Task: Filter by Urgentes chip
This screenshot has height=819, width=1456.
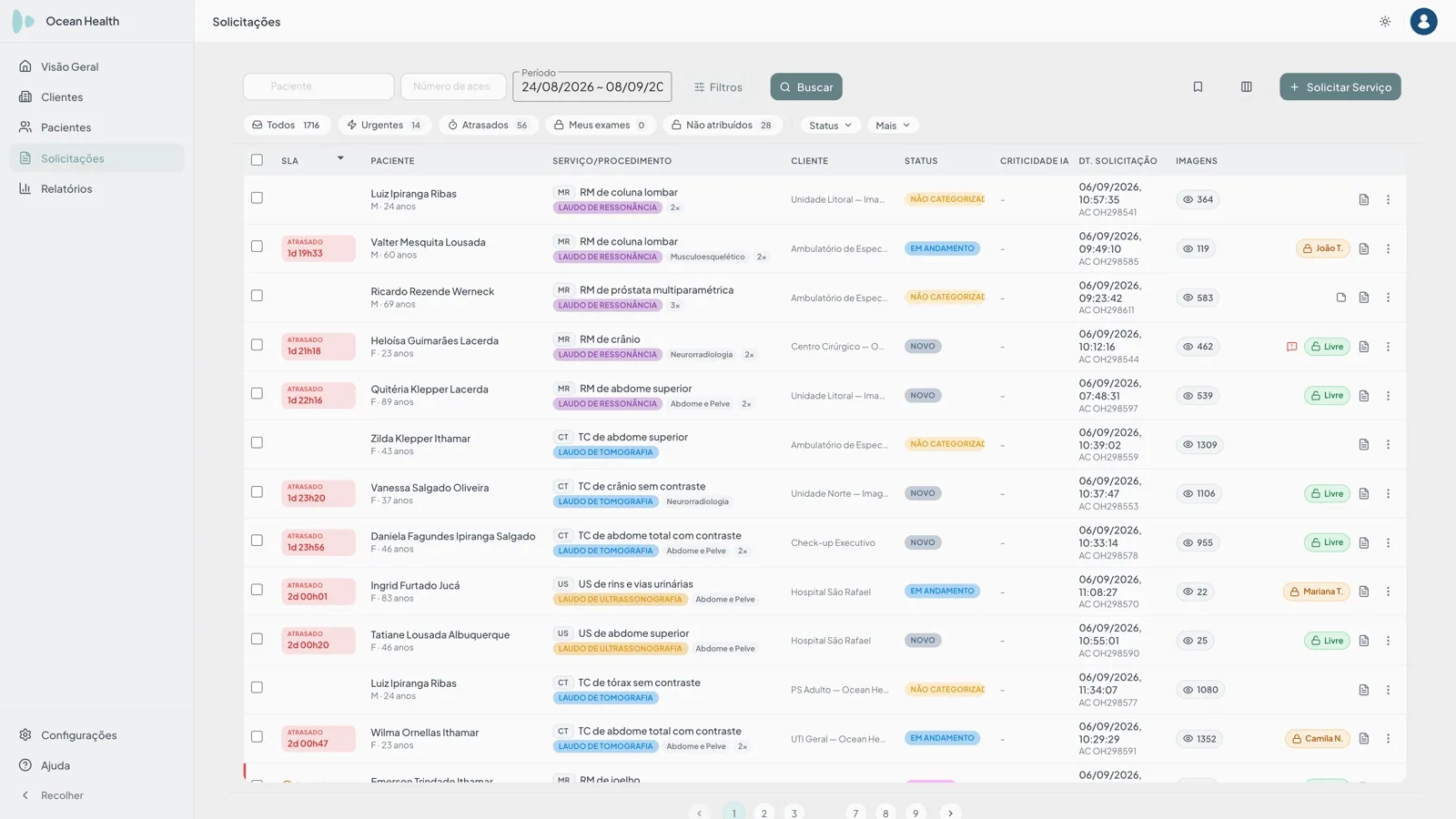Action: coord(385,126)
